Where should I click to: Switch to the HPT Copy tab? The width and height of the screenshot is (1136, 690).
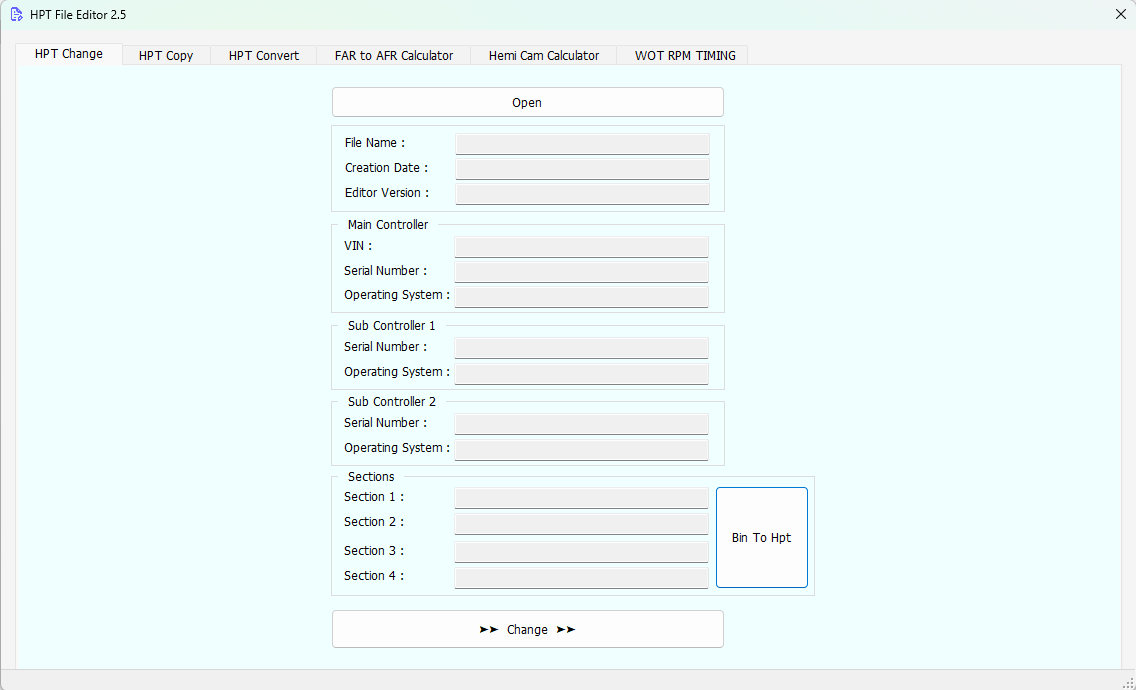166,56
